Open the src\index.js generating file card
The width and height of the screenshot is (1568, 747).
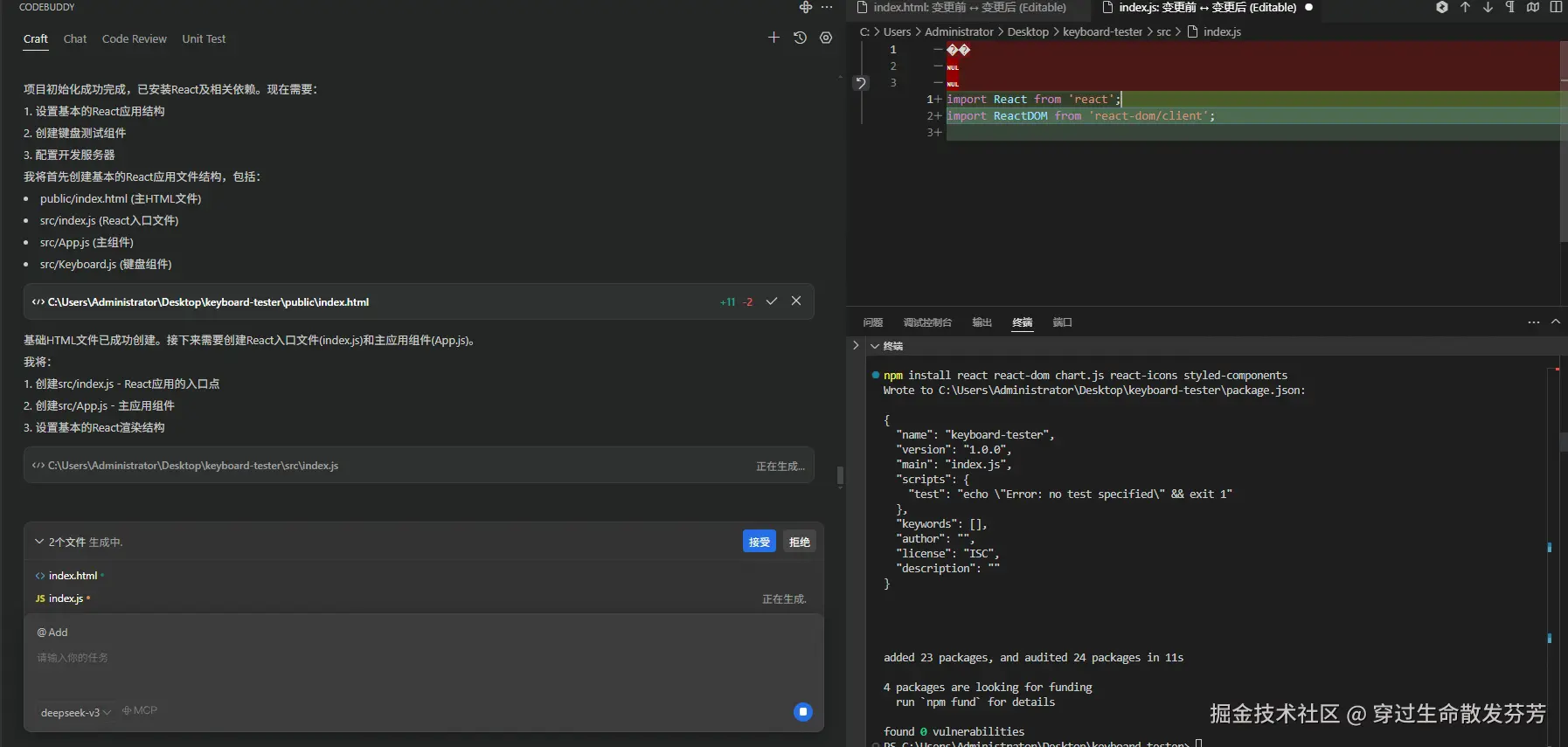pyautogui.click(x=419, y=466)
